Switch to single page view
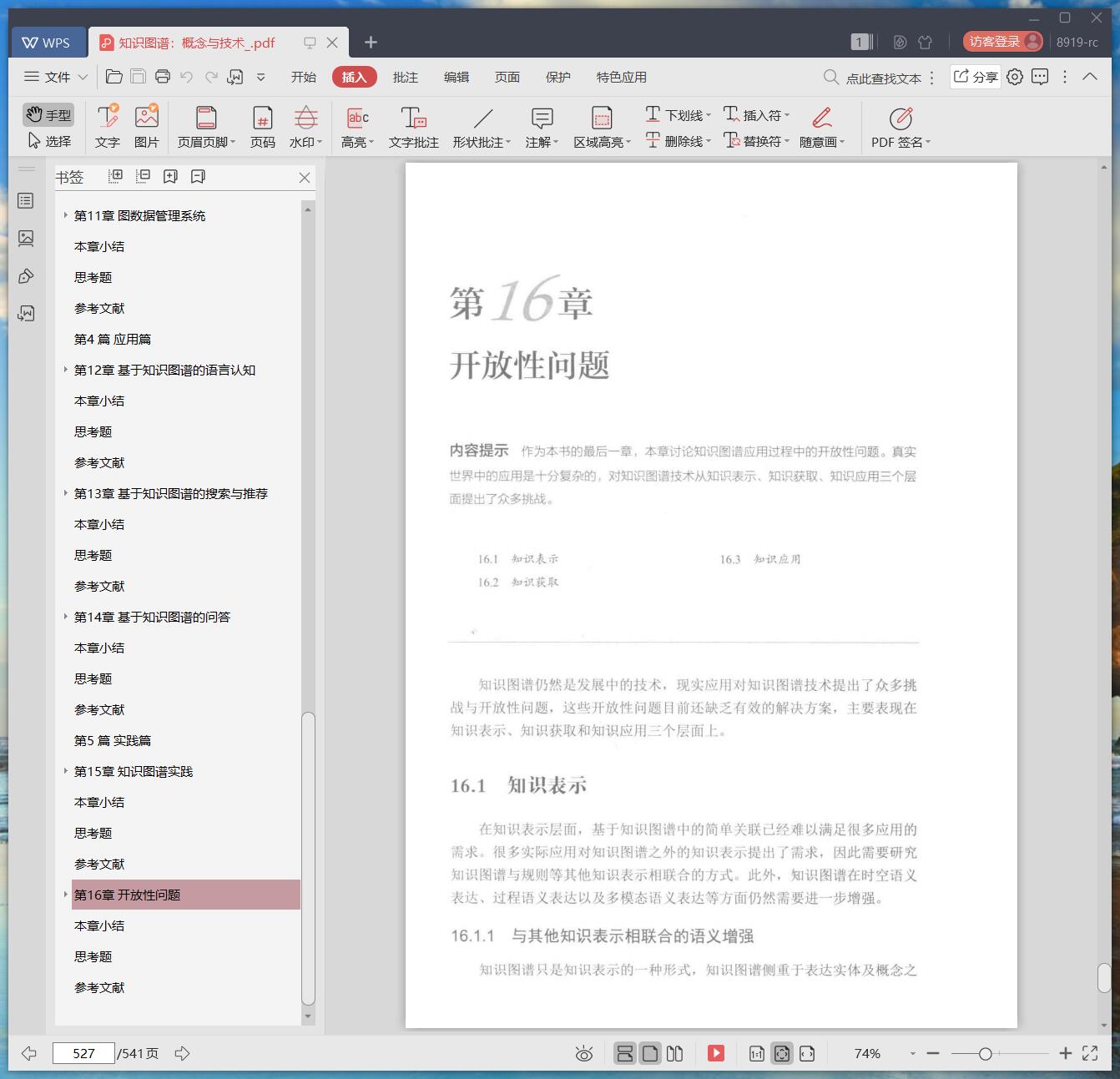This screenshot has width=1120, height=1079. click(x=649, y=1053)
